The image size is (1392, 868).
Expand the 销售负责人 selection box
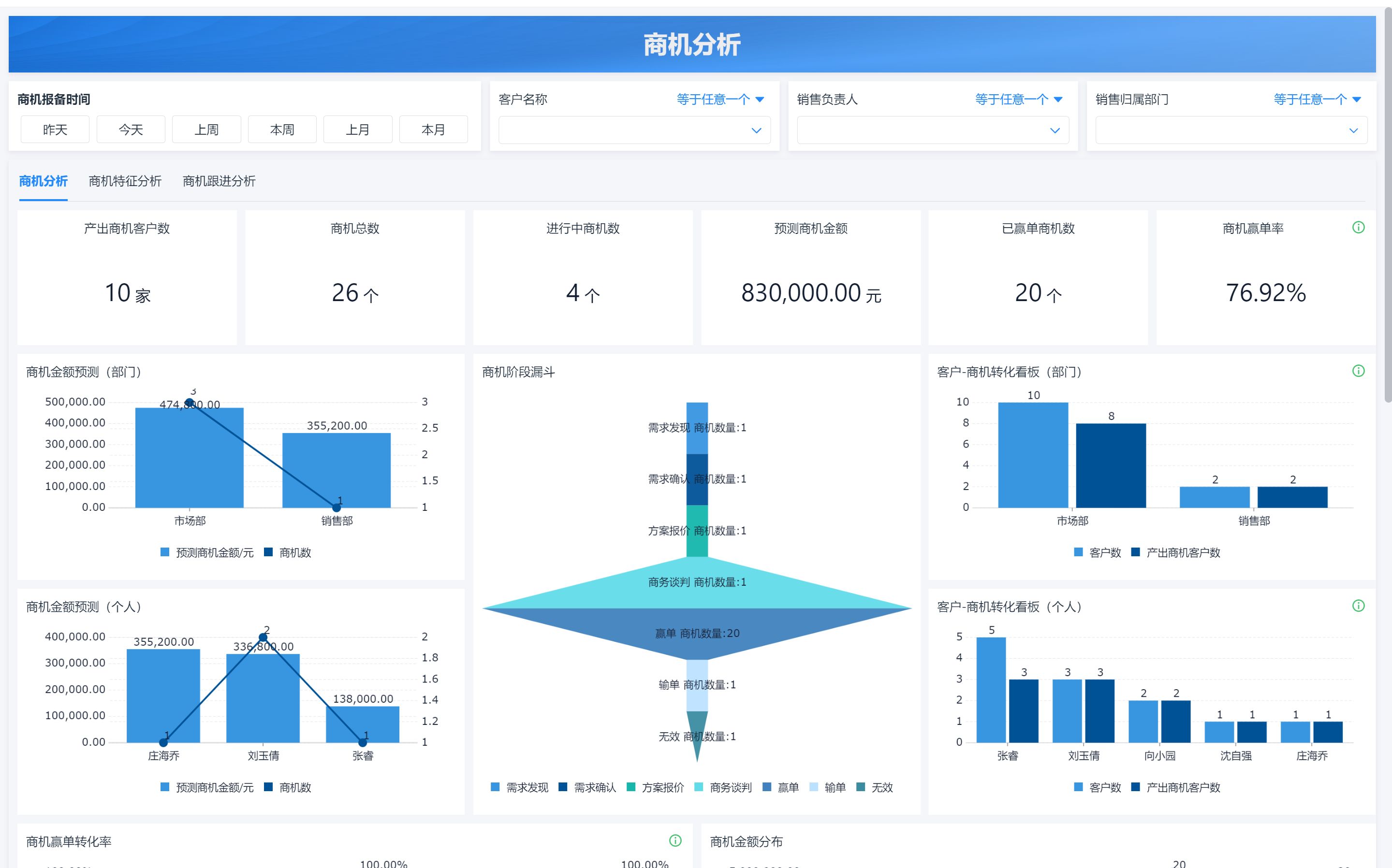pyautogui.click(x=932, y=130)
